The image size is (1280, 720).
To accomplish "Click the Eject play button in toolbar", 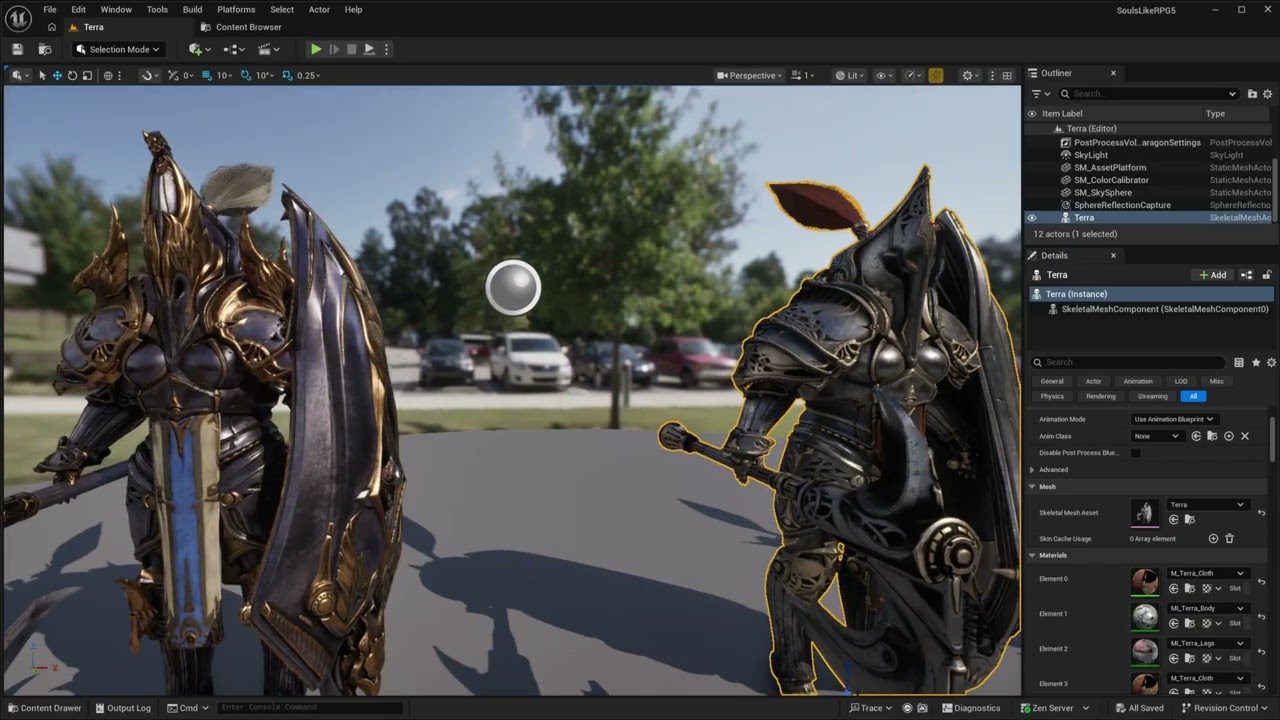I will tap(369, 49).
